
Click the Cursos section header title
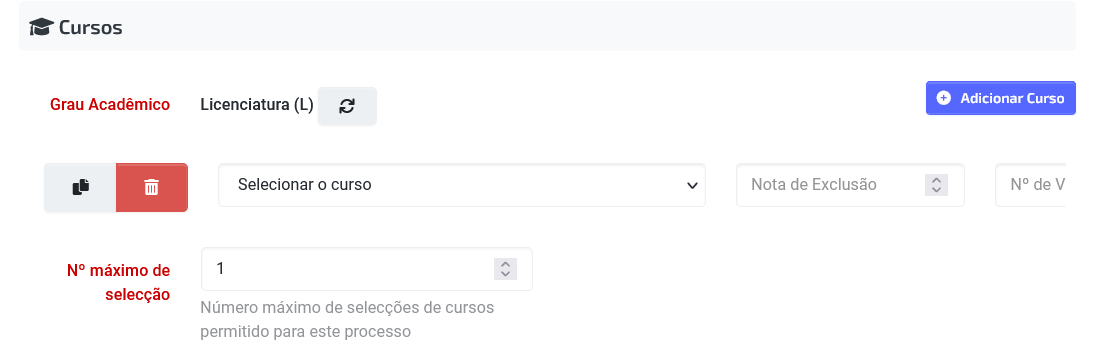[x=90, y=28]
